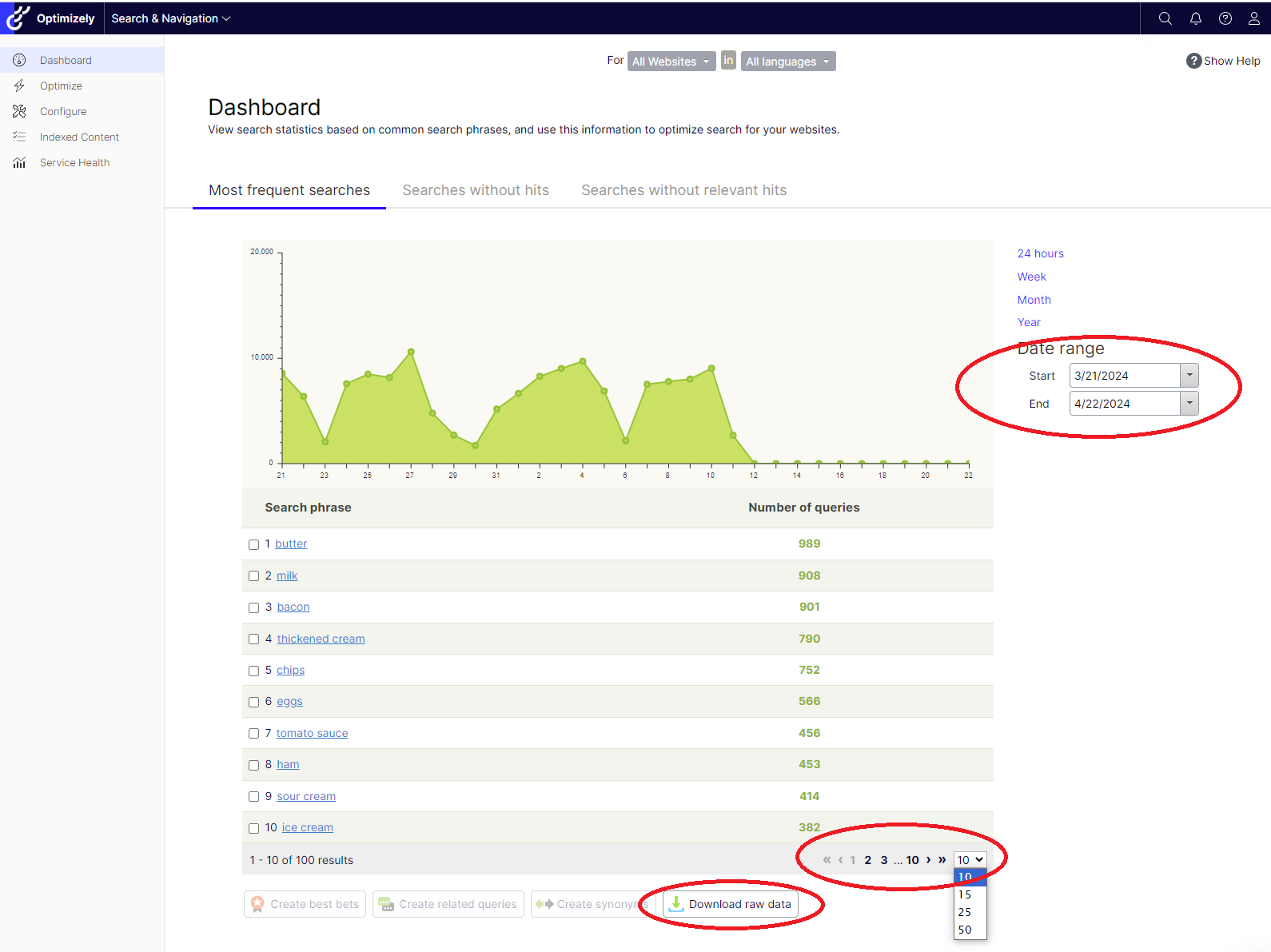Click the Configure icon in sidebar

[x=19, y=111]
